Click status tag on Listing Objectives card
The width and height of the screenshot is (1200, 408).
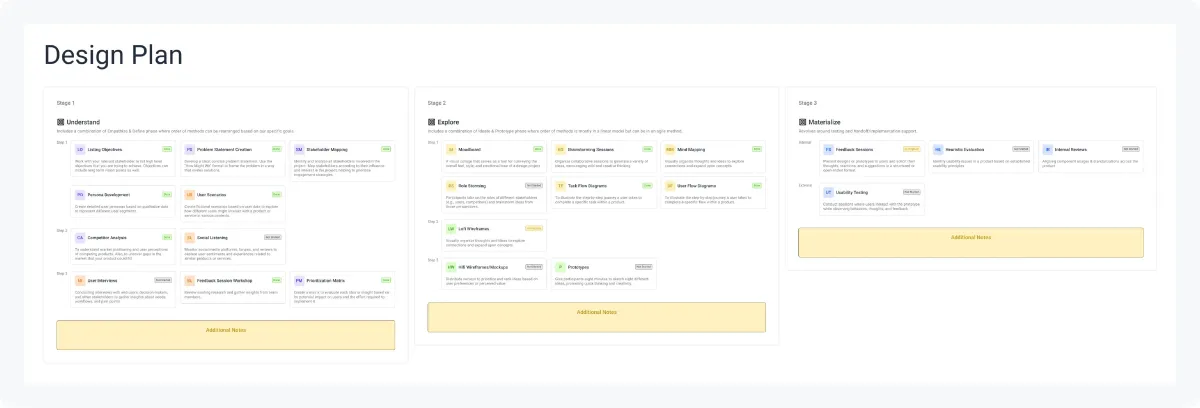tap(166, 149)
